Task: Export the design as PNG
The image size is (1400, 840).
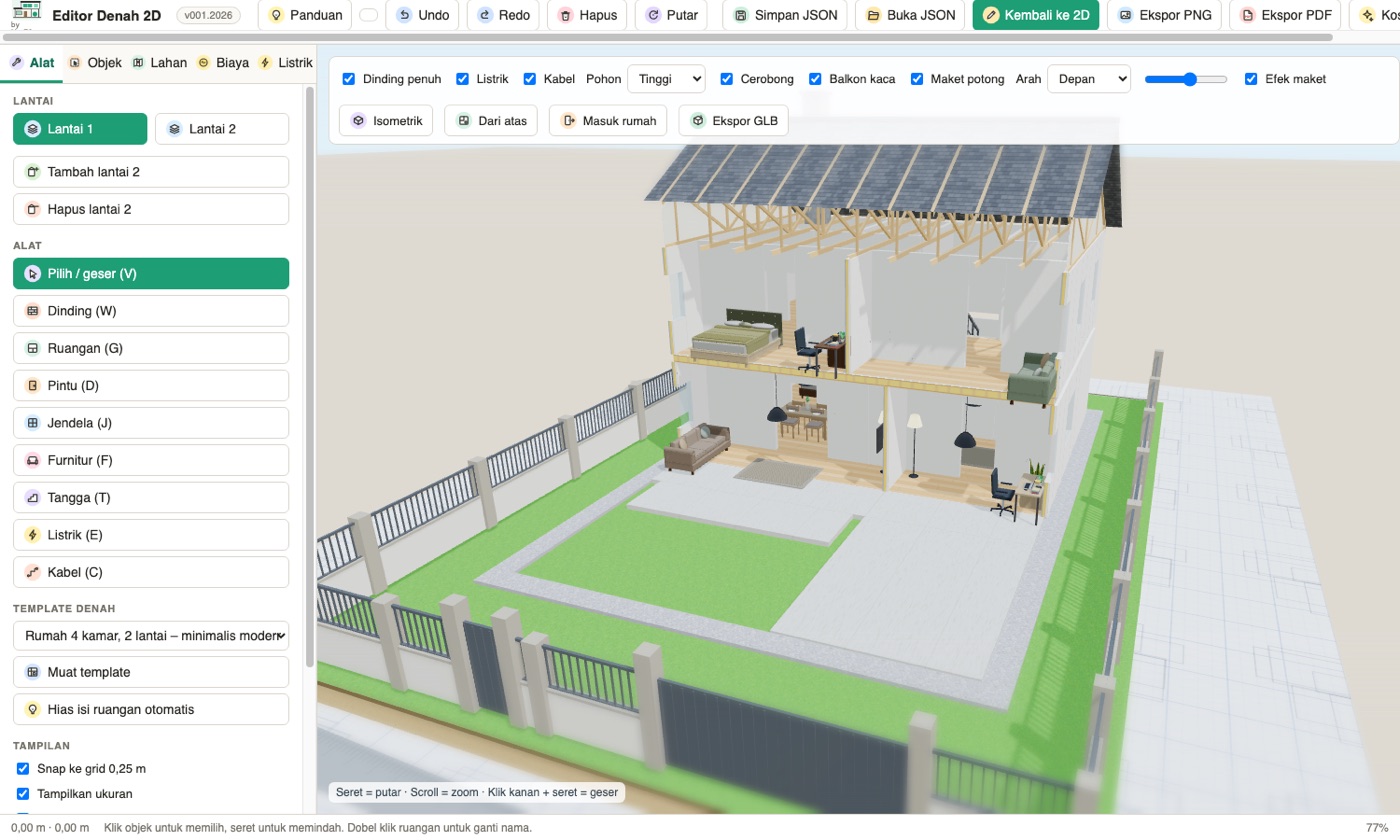Action: (x=1163, y=15)
